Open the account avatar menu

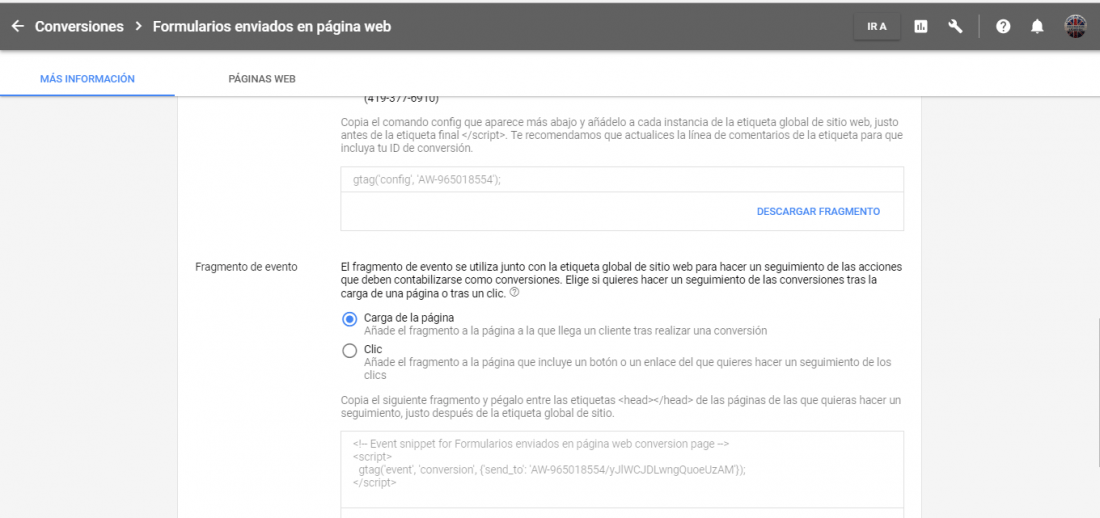tap(1075, 27)
